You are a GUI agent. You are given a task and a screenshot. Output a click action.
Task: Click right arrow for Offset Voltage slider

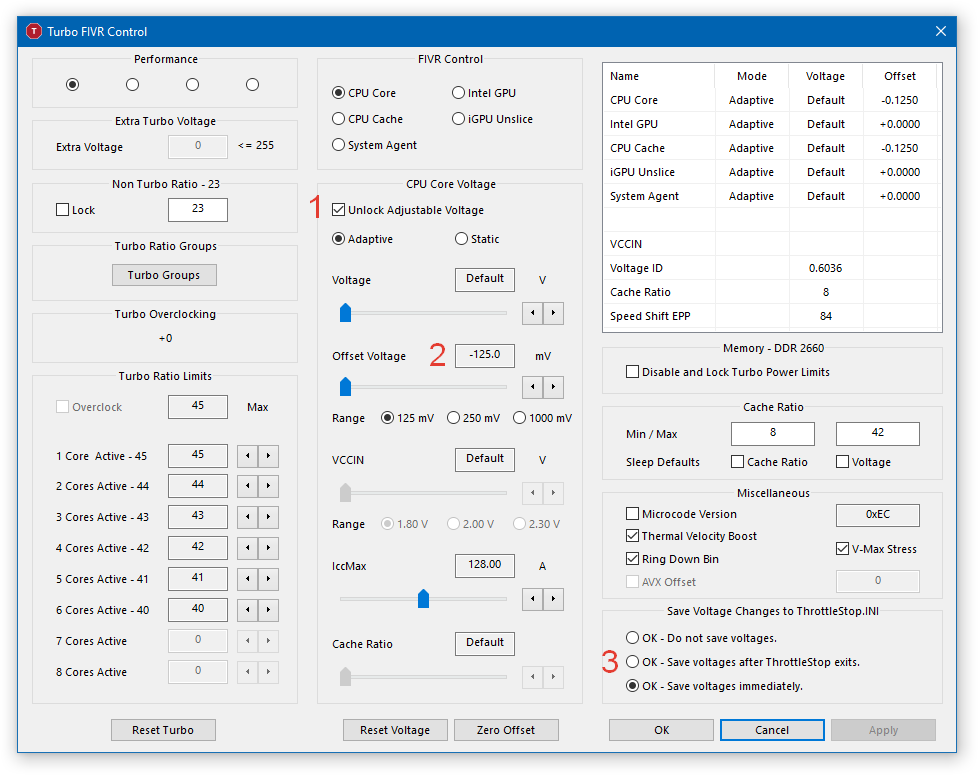[x=553, y=387]
